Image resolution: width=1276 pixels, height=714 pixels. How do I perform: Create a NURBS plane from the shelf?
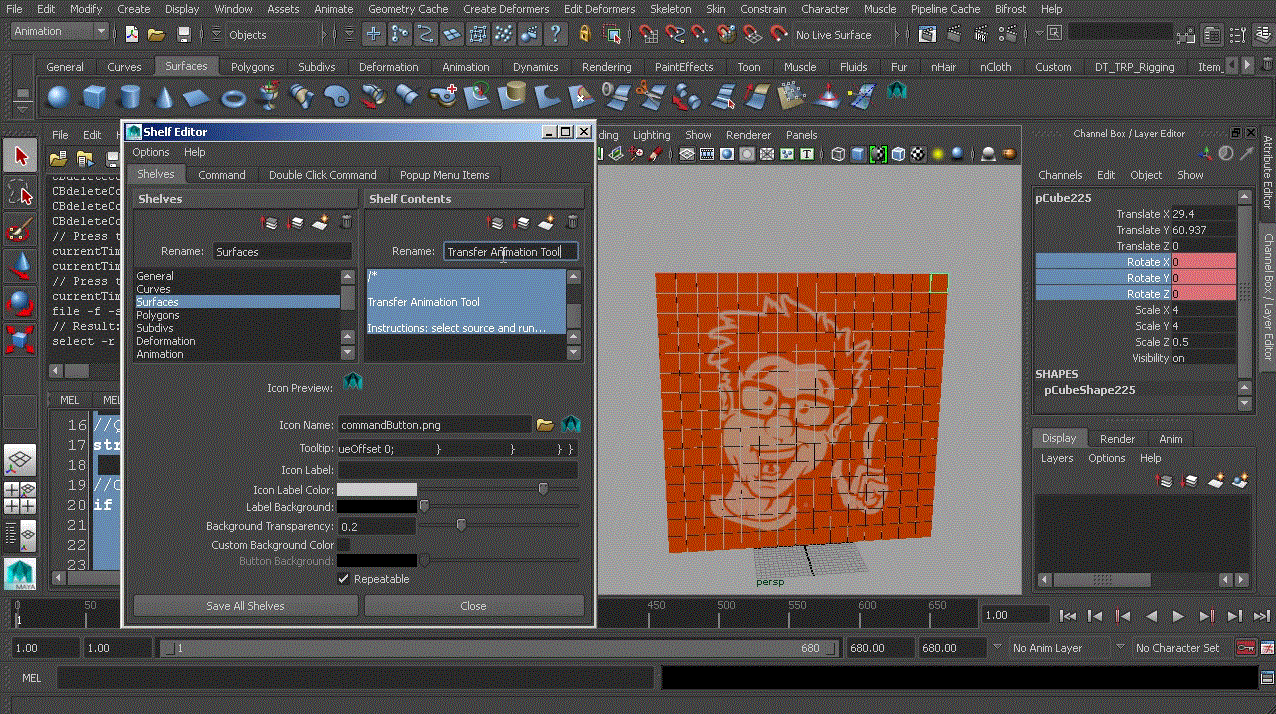pos(198,97)
